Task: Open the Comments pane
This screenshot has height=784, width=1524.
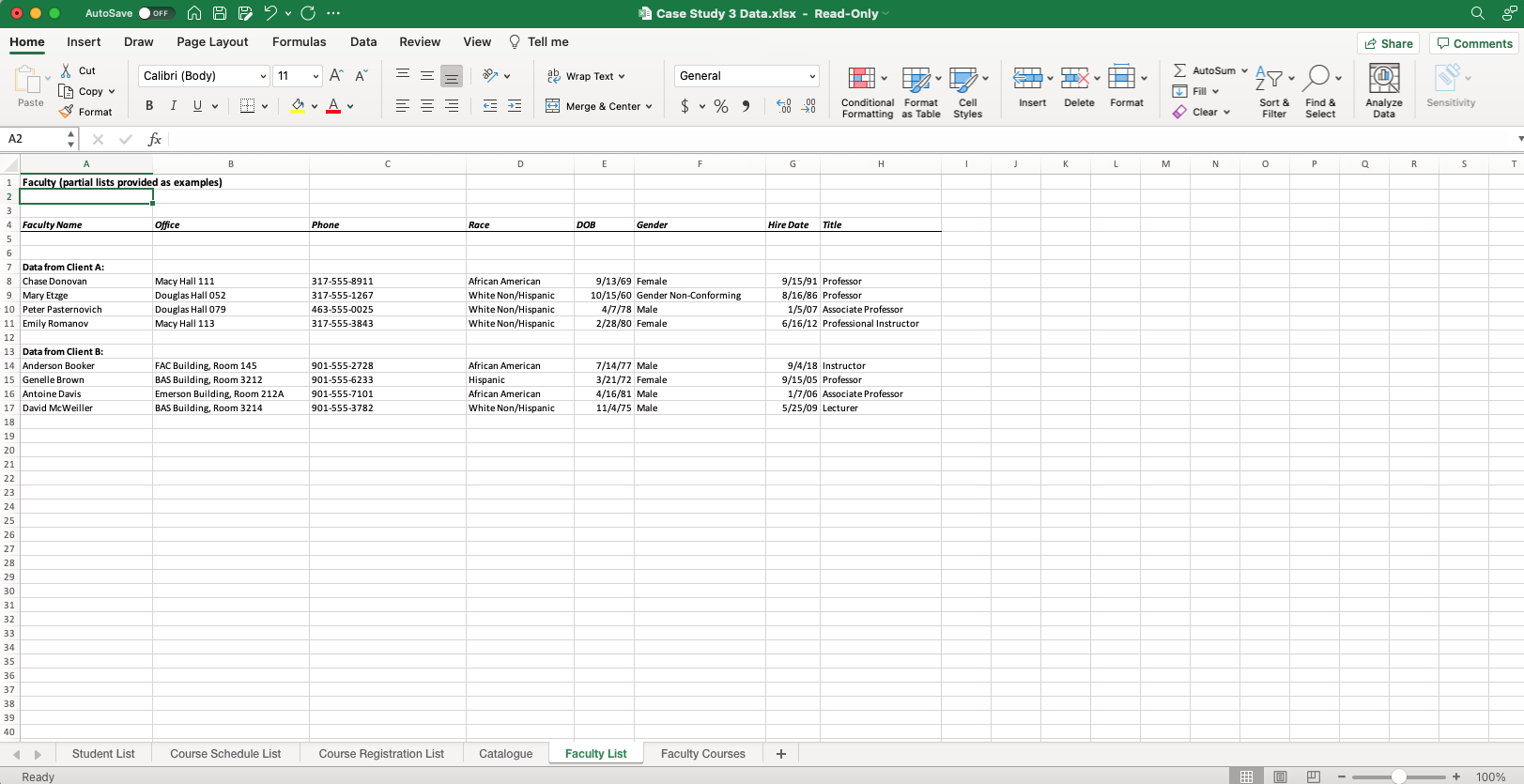Action: [x=1475, y=43]
